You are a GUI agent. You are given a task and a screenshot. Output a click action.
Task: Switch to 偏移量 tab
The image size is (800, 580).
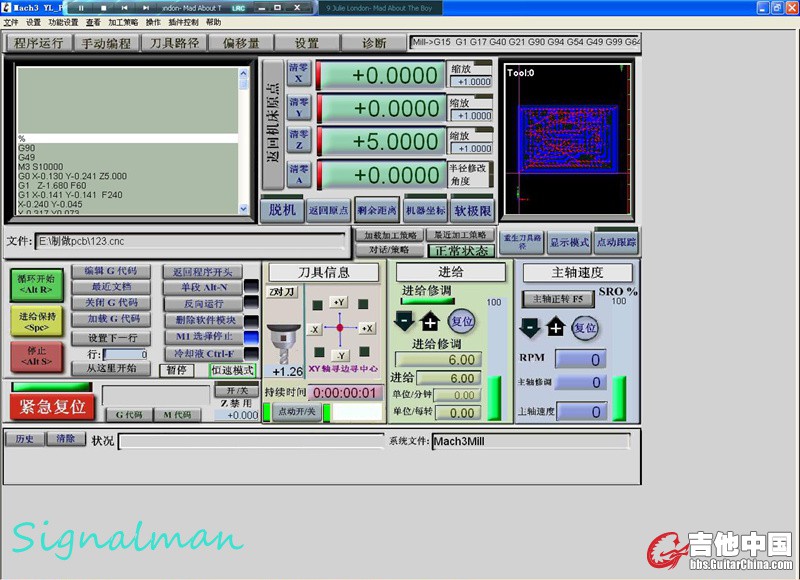(241, 43)
